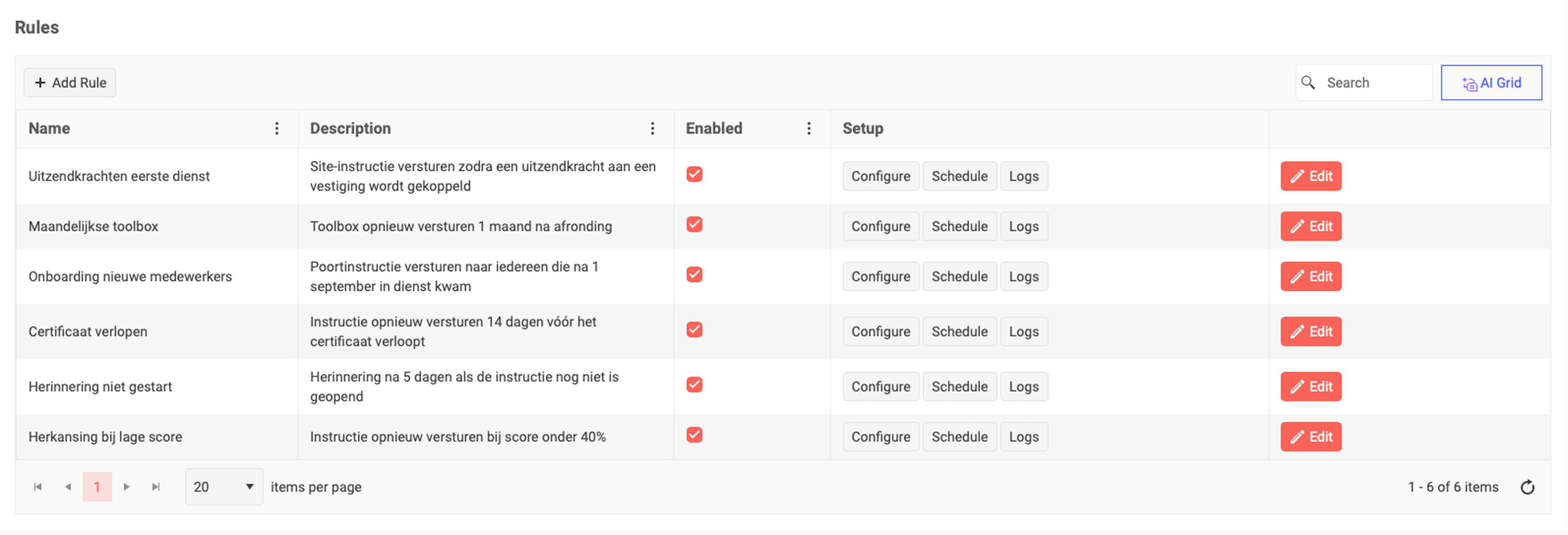Image resolution: width=1568 pixels, height=535 pixels.
Task: Expand the items per page dropdown
Action: (223, 487)
